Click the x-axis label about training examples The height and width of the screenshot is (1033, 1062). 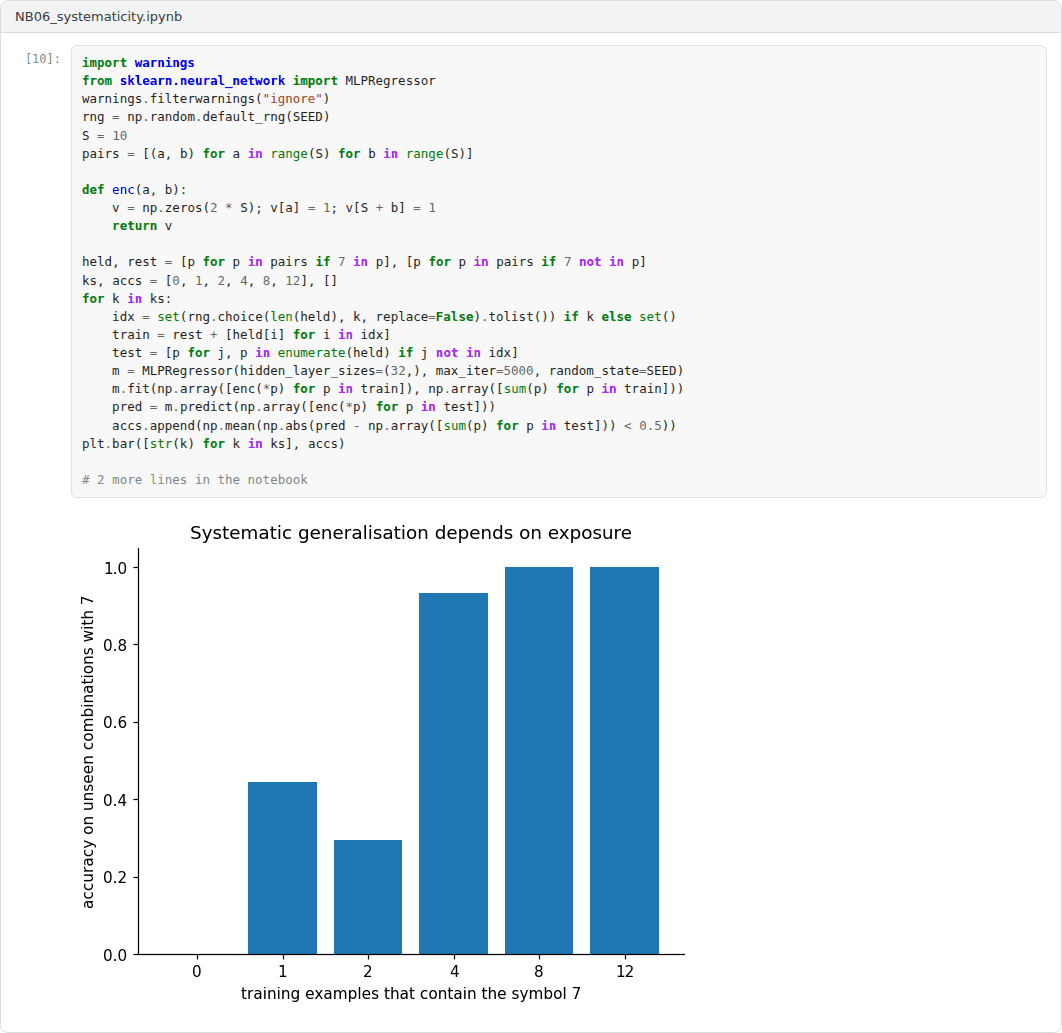pyautogui.click(x=410, y=994)
